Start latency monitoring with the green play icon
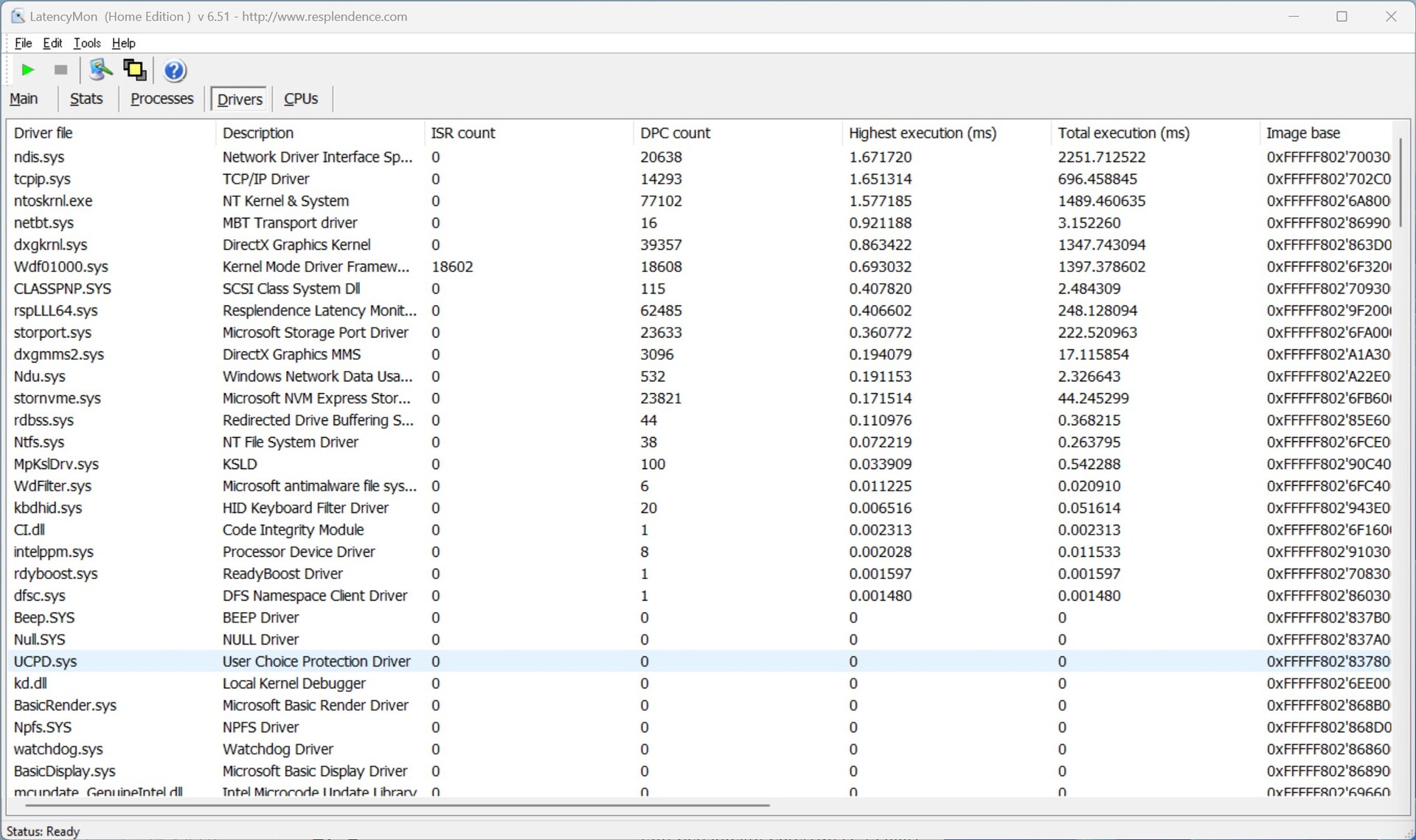 tap(28, 70)
